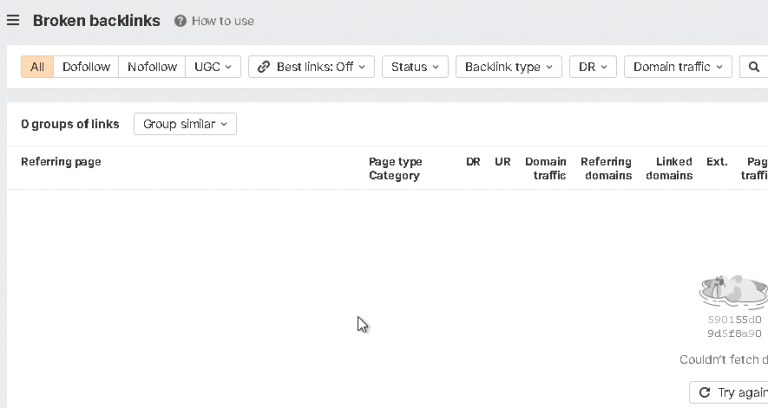The height and width of the screenshot is (408, 768).
Task: Click the Try again button
Action: pyautogui.click(x=729, y=392)
